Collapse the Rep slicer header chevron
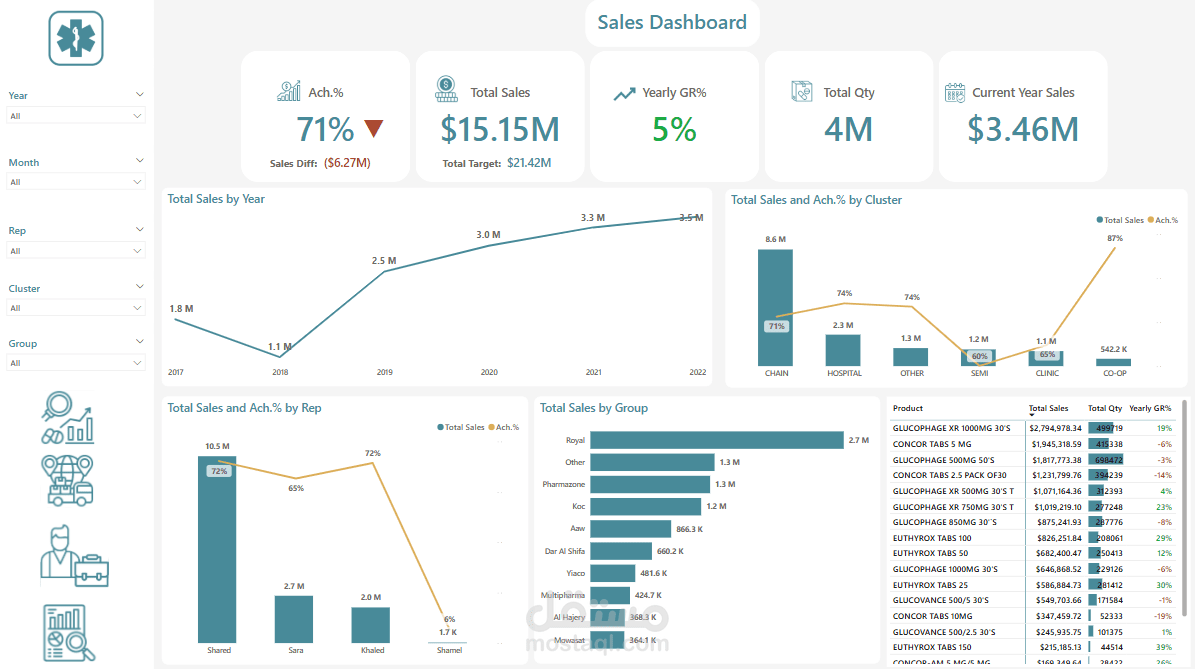Image resolution: width=1195 pixels, height=669 pixels. 139,229
